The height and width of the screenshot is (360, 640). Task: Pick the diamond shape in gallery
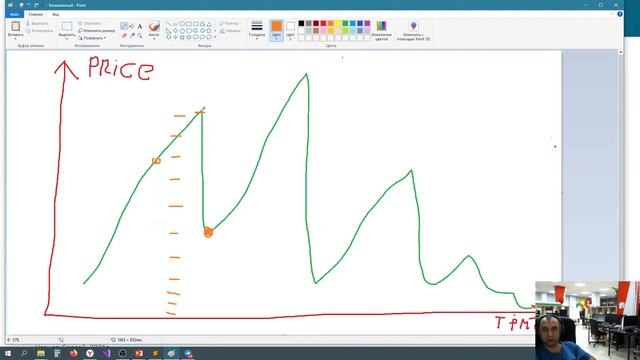(175, 31)
